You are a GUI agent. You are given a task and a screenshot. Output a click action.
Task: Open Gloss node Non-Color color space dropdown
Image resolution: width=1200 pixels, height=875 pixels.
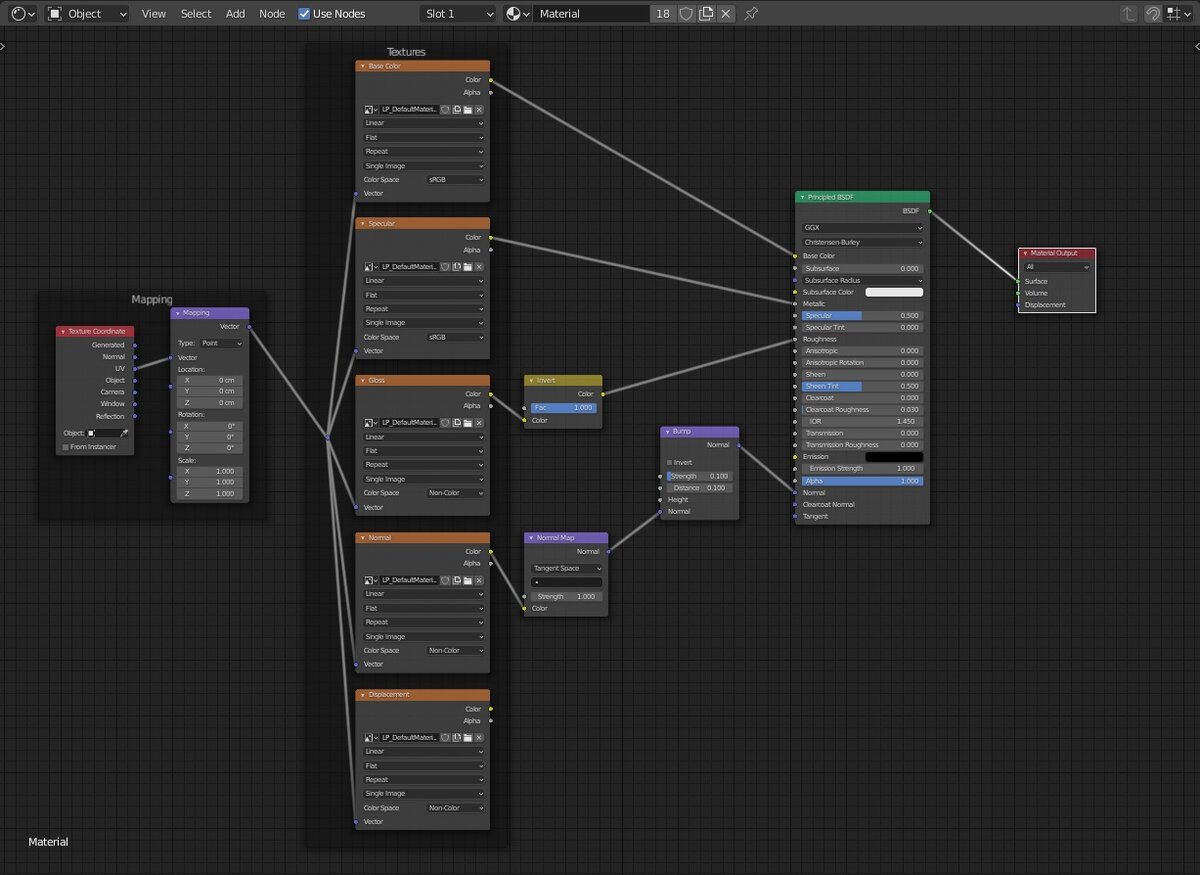tap(456, 493)
